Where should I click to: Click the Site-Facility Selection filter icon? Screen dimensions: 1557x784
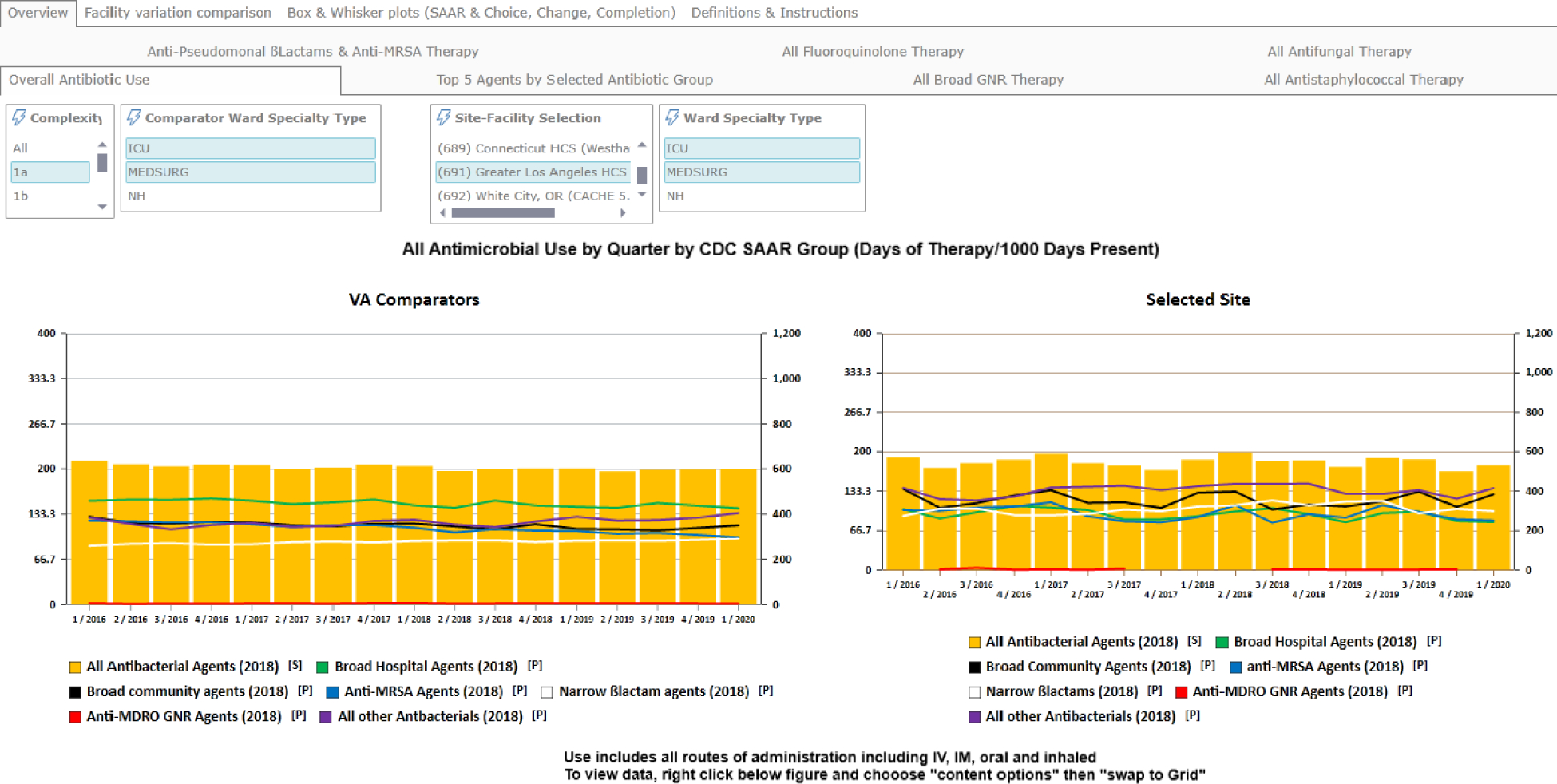pyautogui.click(x=443, y=118)
